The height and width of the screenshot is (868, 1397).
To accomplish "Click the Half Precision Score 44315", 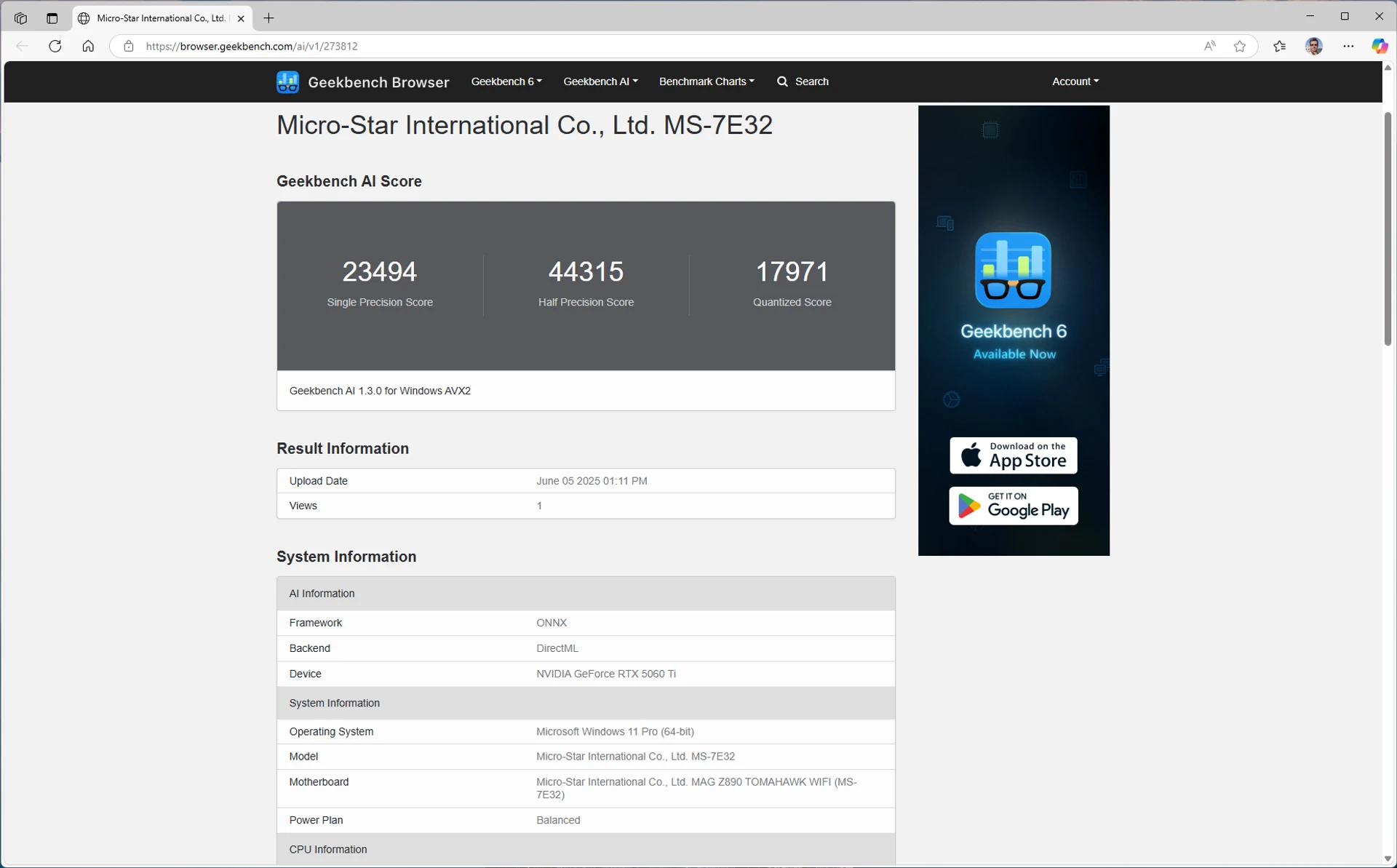I will pos(586,271).
